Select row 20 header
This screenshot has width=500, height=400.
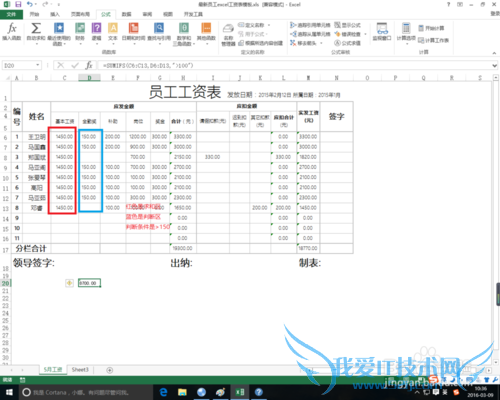(x=5, y=283)
